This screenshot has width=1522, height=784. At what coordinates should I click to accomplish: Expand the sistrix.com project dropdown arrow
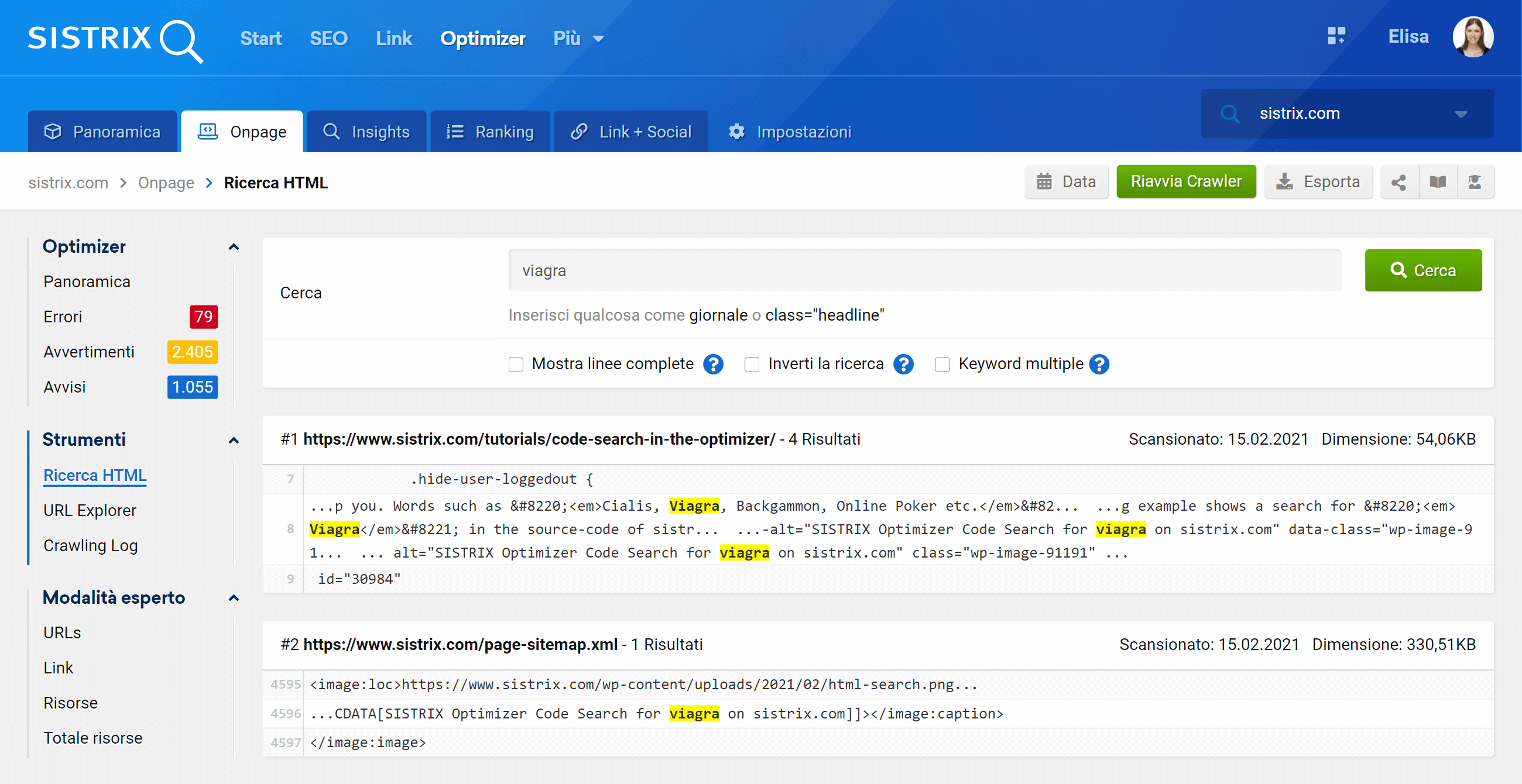point(1461,114)
